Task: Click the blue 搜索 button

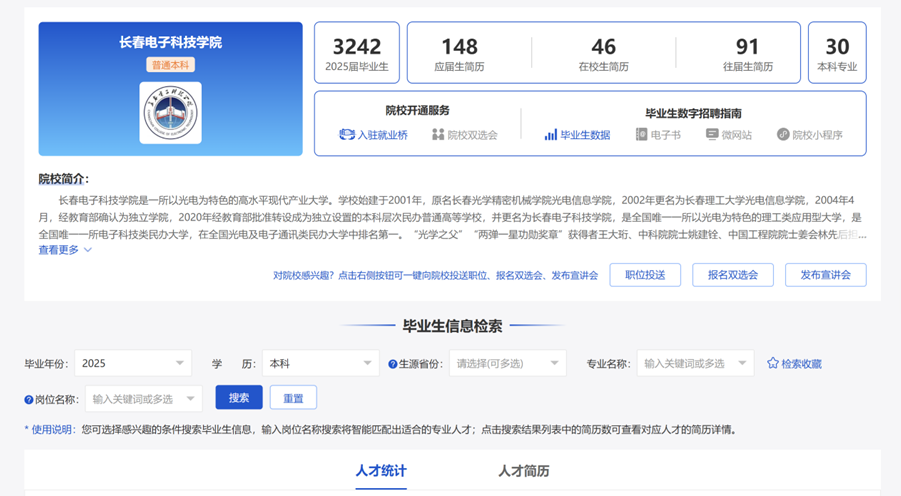Action: [239, 398]
